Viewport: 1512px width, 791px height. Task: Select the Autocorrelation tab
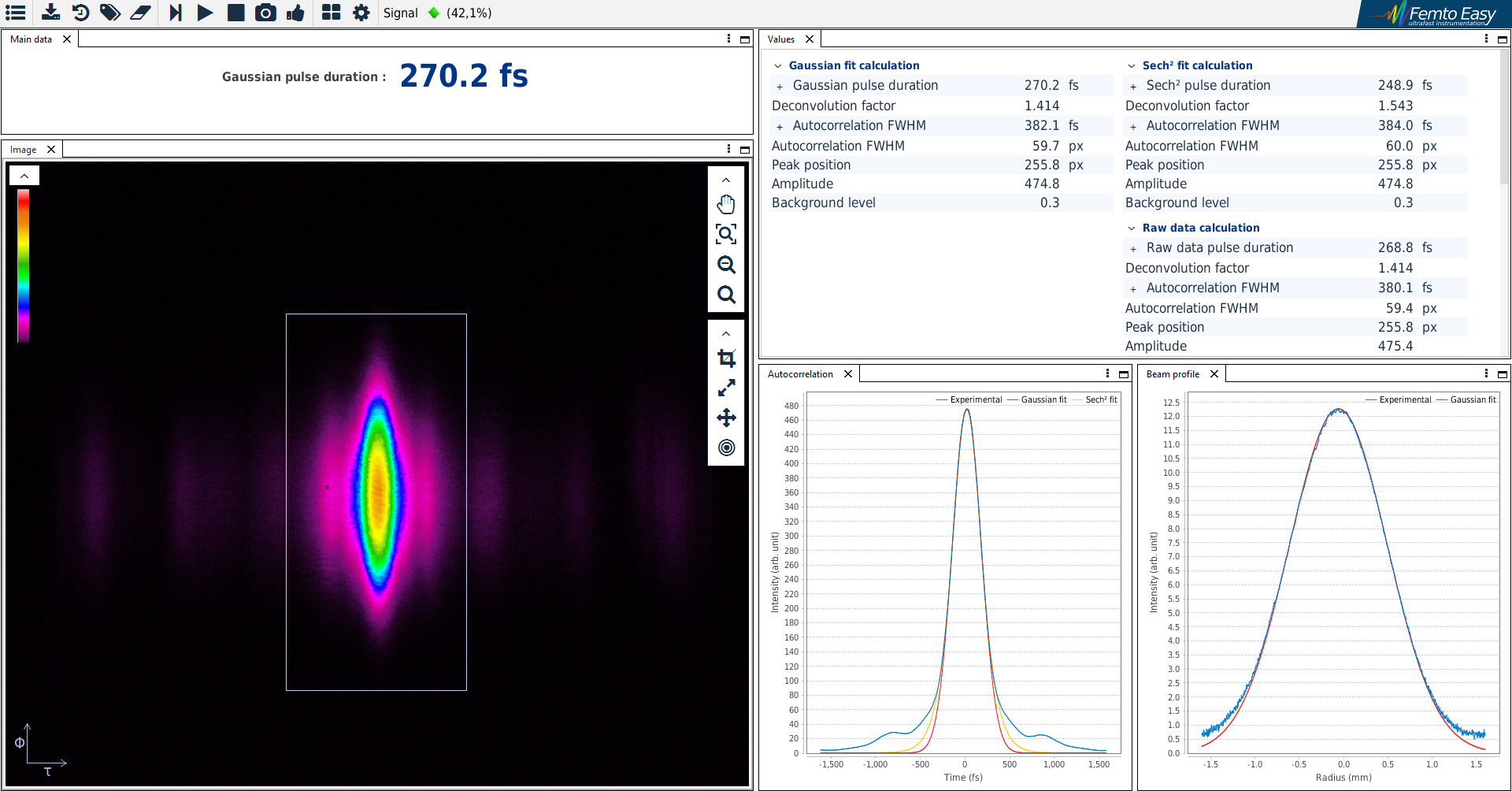pyautogui.click(x=800, y=374)
